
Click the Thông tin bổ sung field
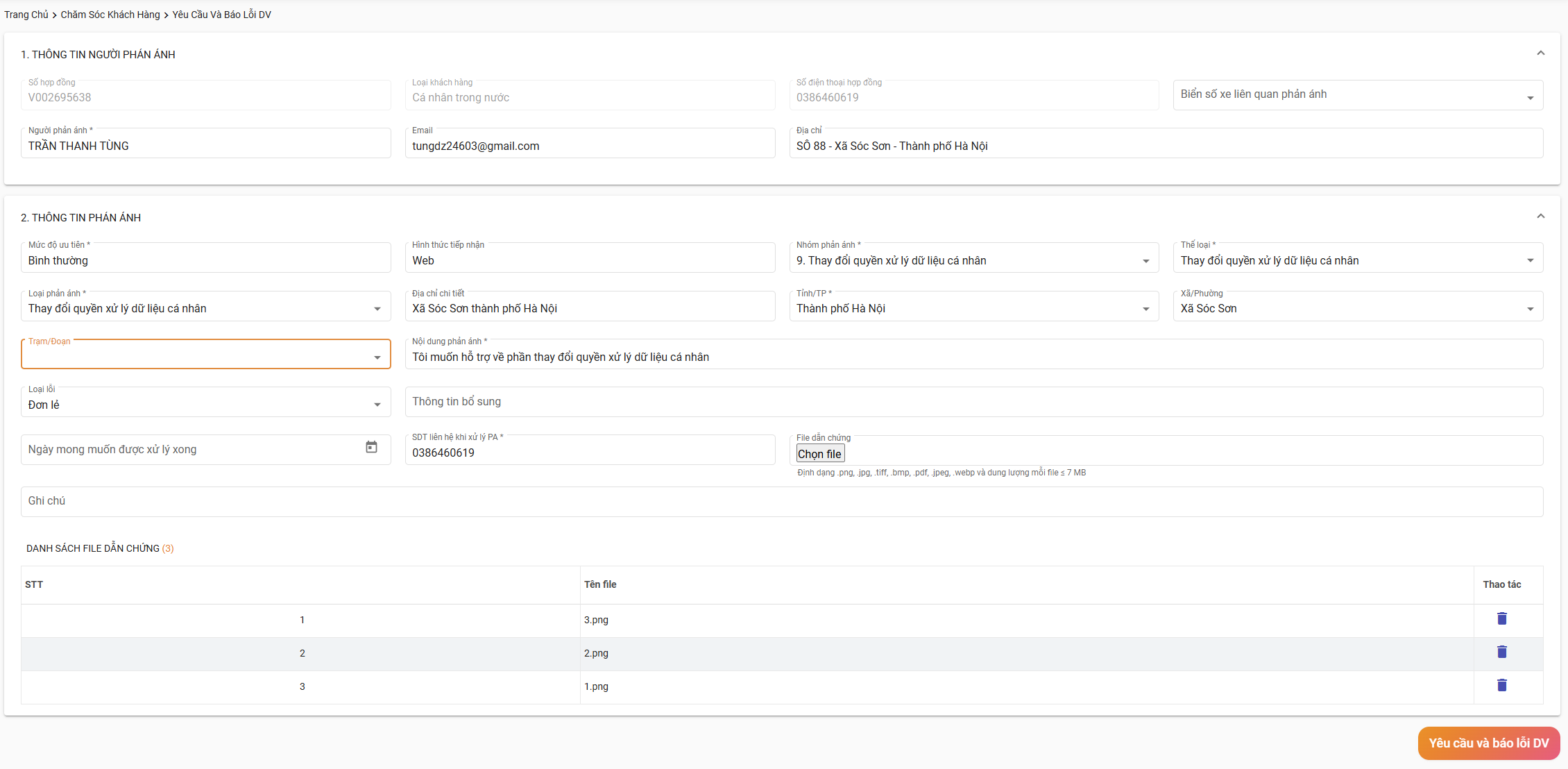tap(973, 402)
